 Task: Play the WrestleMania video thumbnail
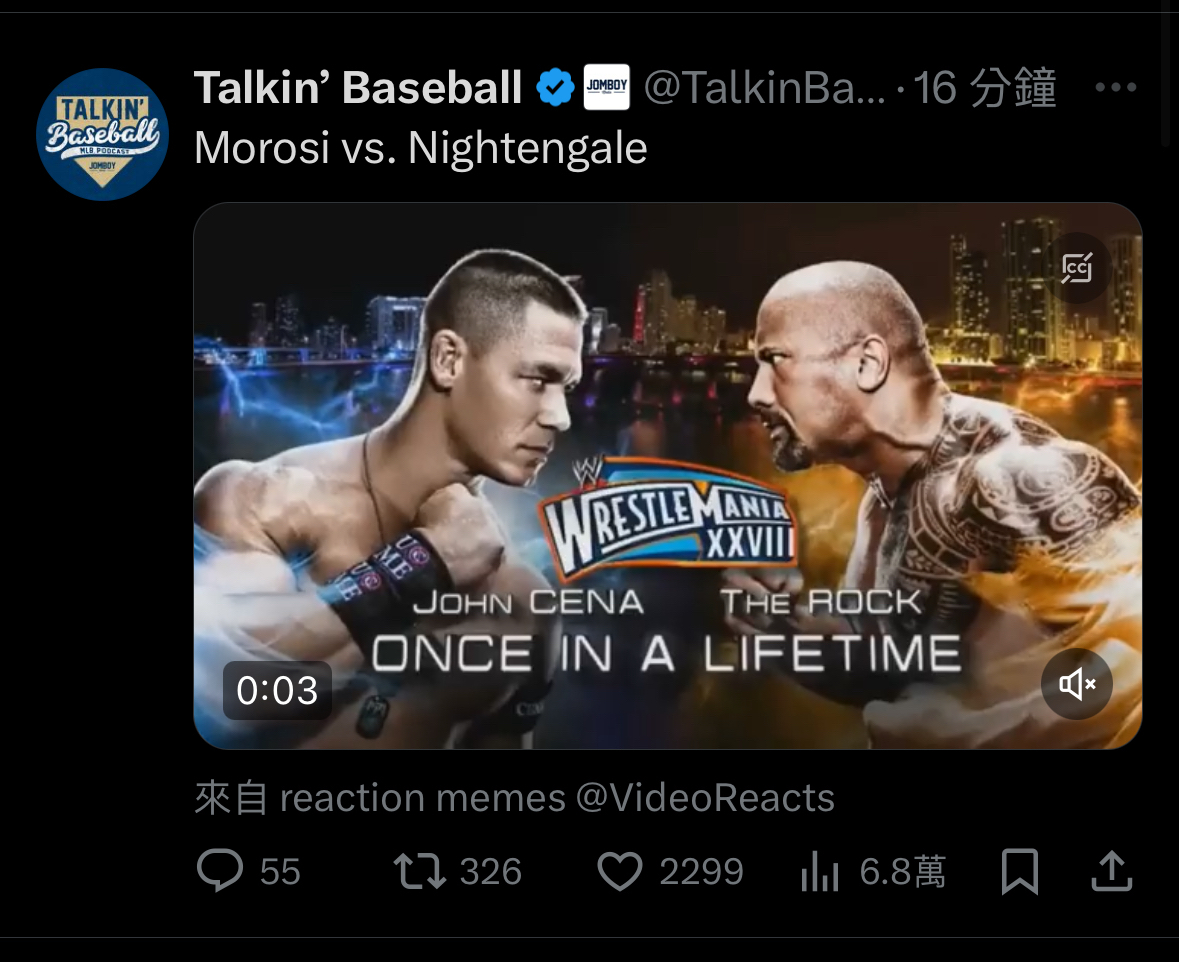tap(668, 475)
